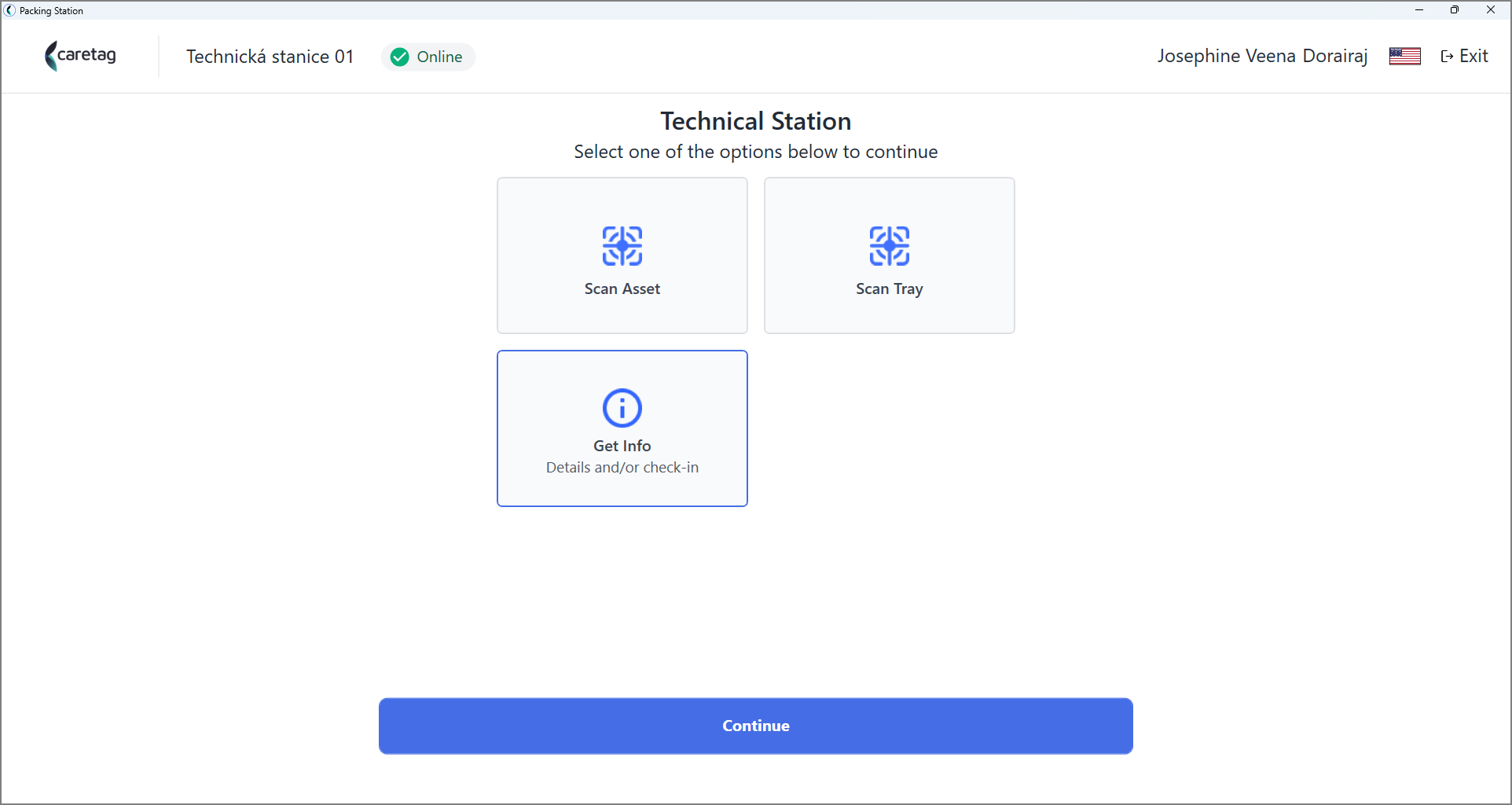Click the Technická stanice 01 label
The height and width of the screenshot is (805, 1512).
click(270, 57)
